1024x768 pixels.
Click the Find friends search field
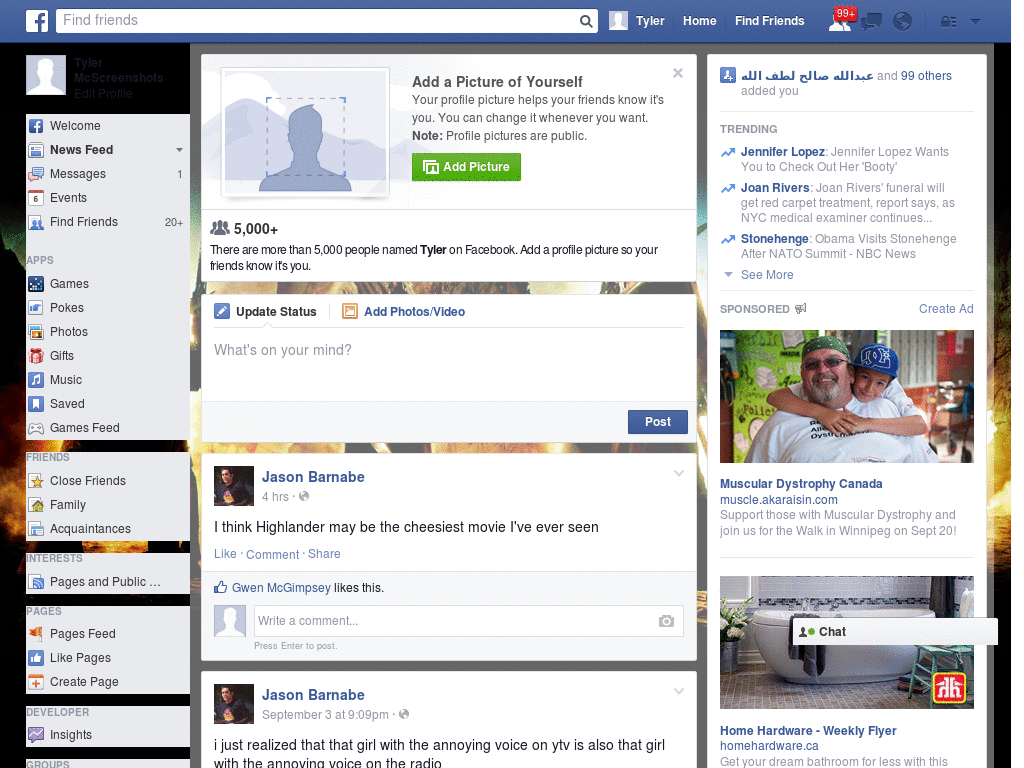click(x=317, y=21)
